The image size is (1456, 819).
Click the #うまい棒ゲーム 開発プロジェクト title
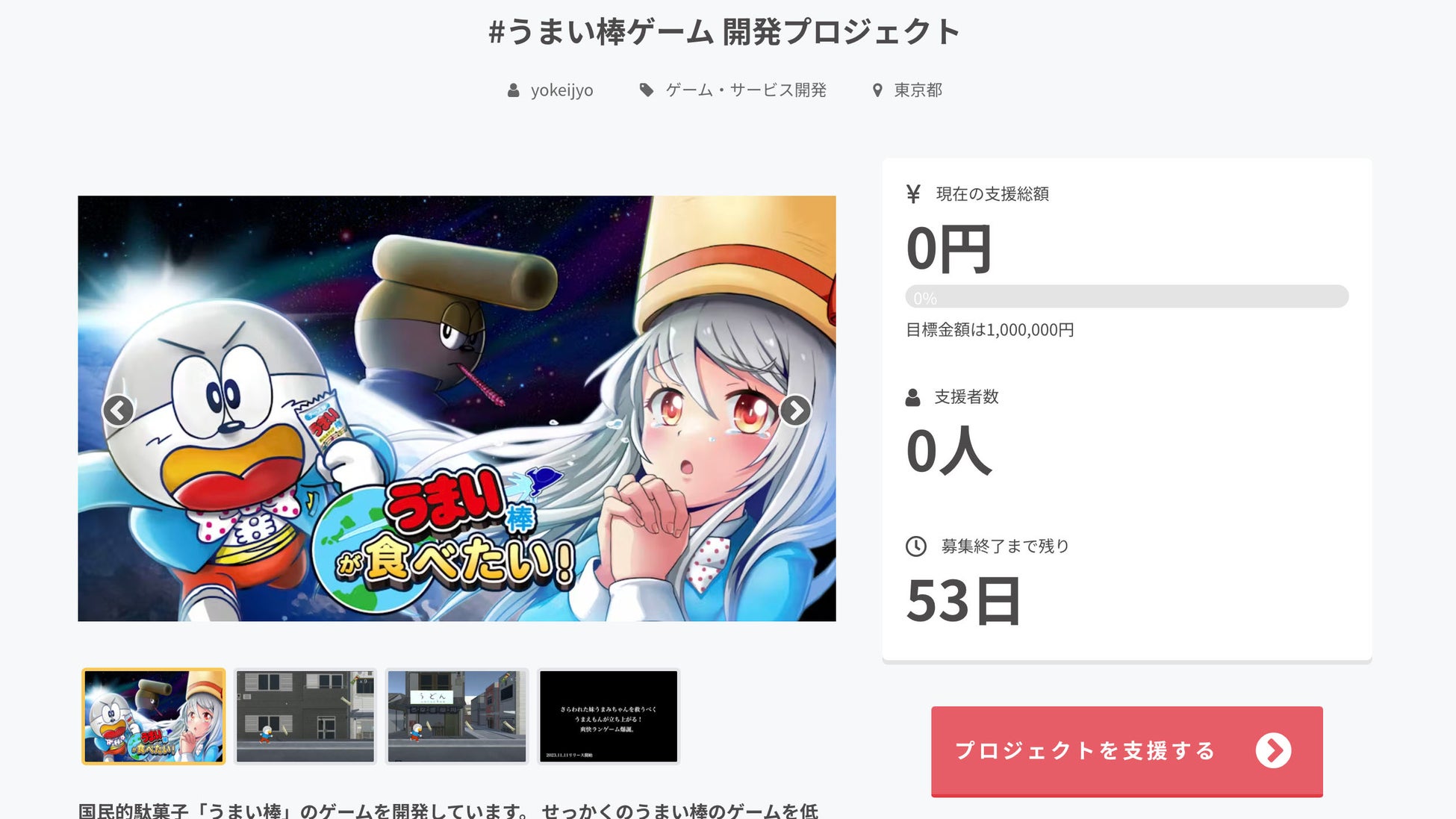[724, 32]
